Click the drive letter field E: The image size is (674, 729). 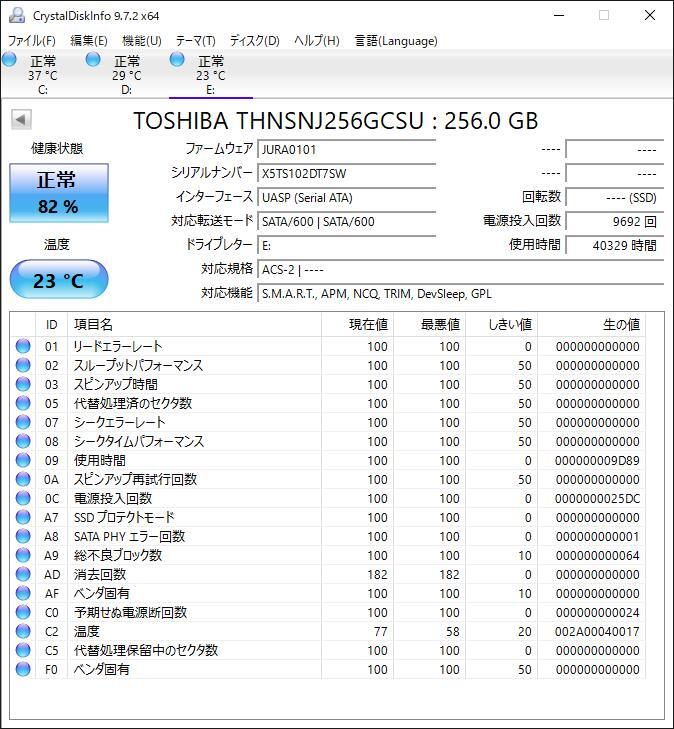(347, 245)
